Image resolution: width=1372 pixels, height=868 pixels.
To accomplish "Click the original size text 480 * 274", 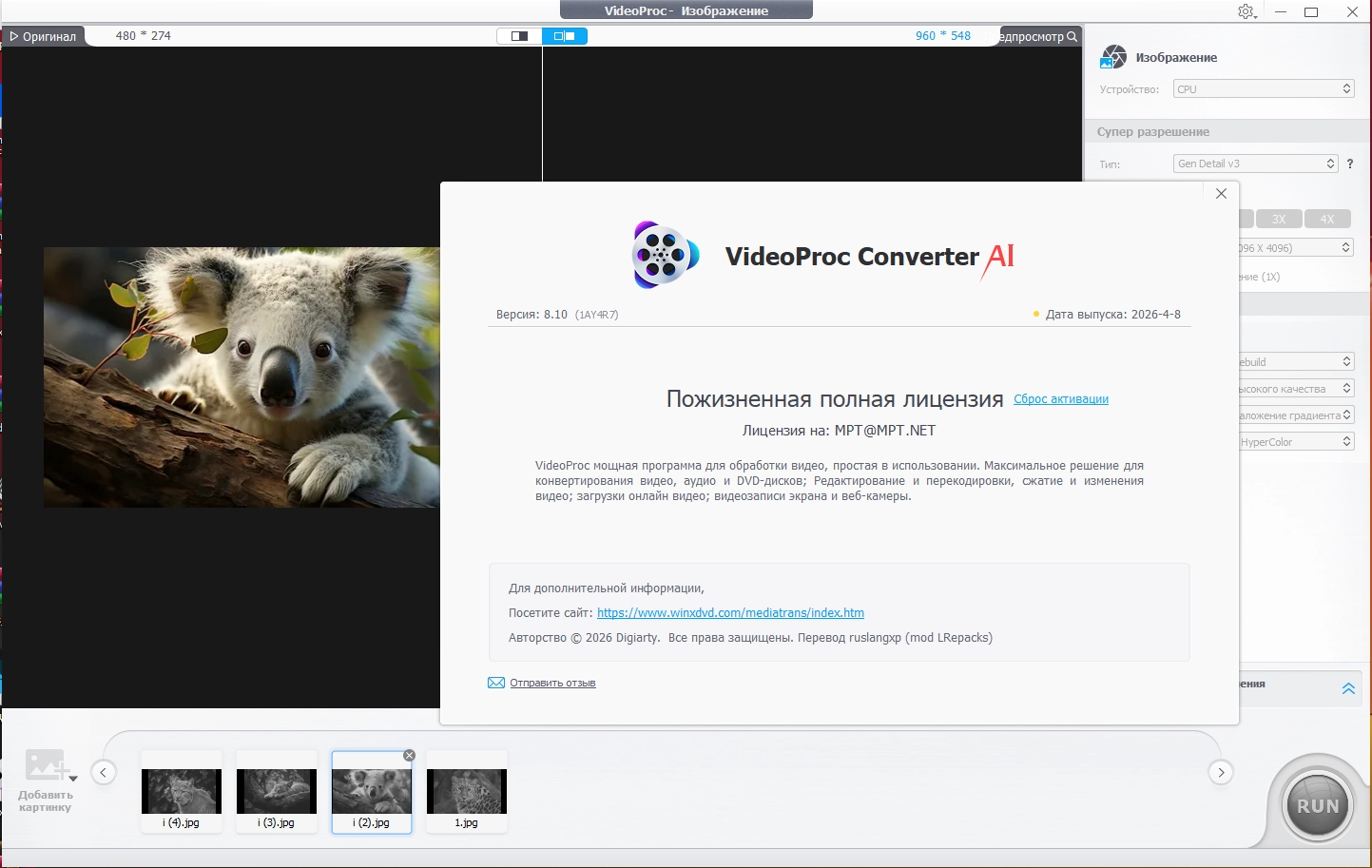I will tap(144, 36).
